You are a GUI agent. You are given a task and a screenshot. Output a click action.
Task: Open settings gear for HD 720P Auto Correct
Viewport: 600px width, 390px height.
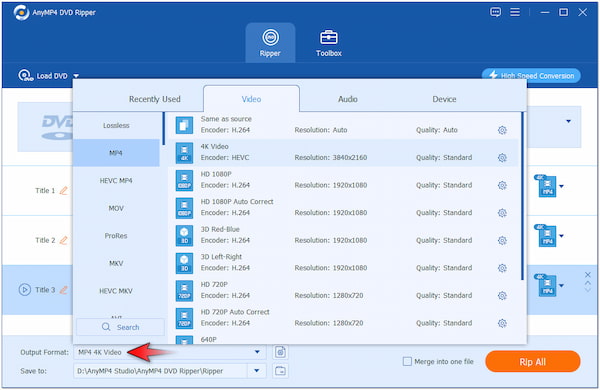pyautogui.click(x=502, y=323)
